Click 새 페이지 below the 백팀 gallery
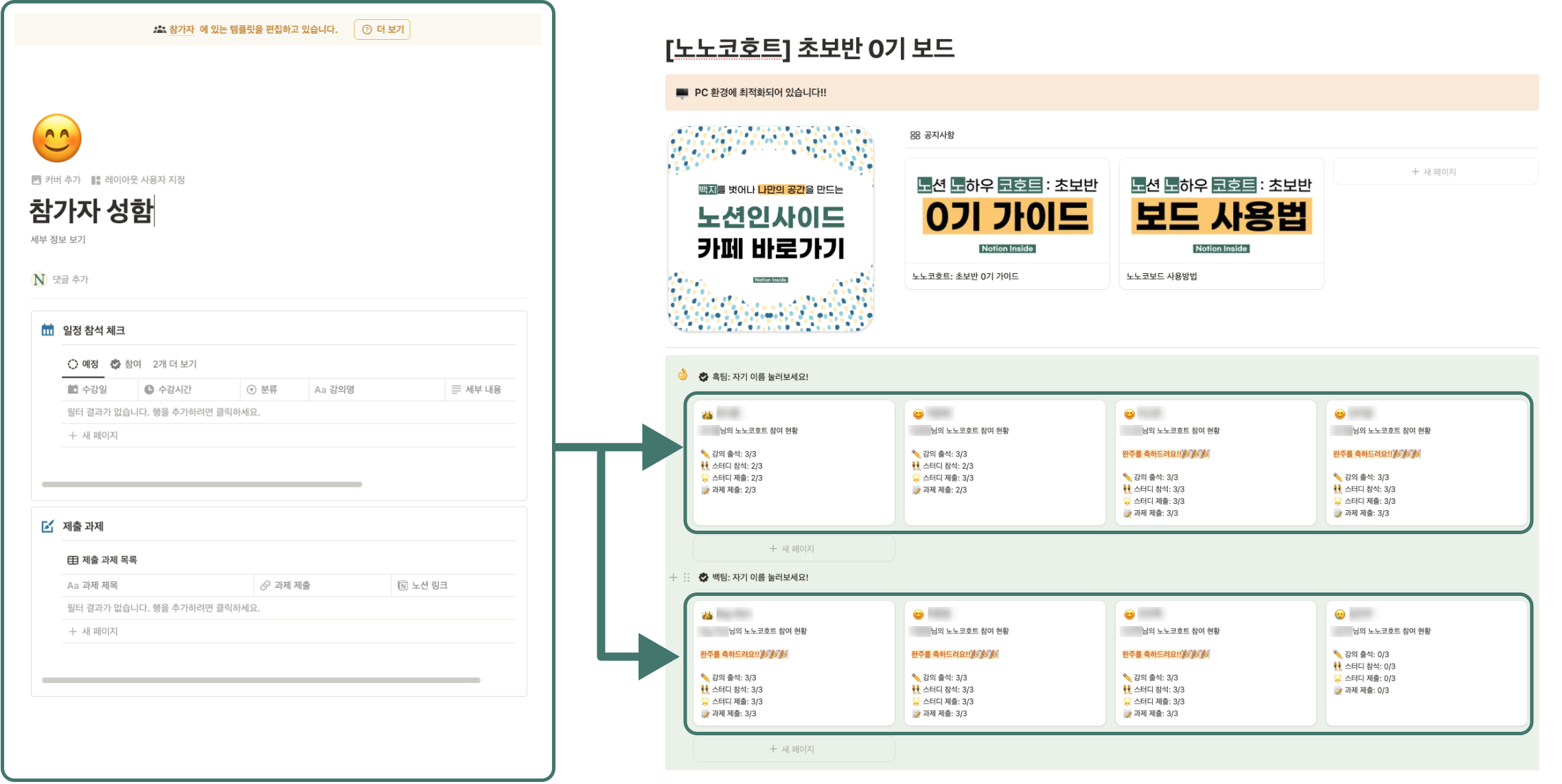The image size is (1562, 784). coord(794,749)
